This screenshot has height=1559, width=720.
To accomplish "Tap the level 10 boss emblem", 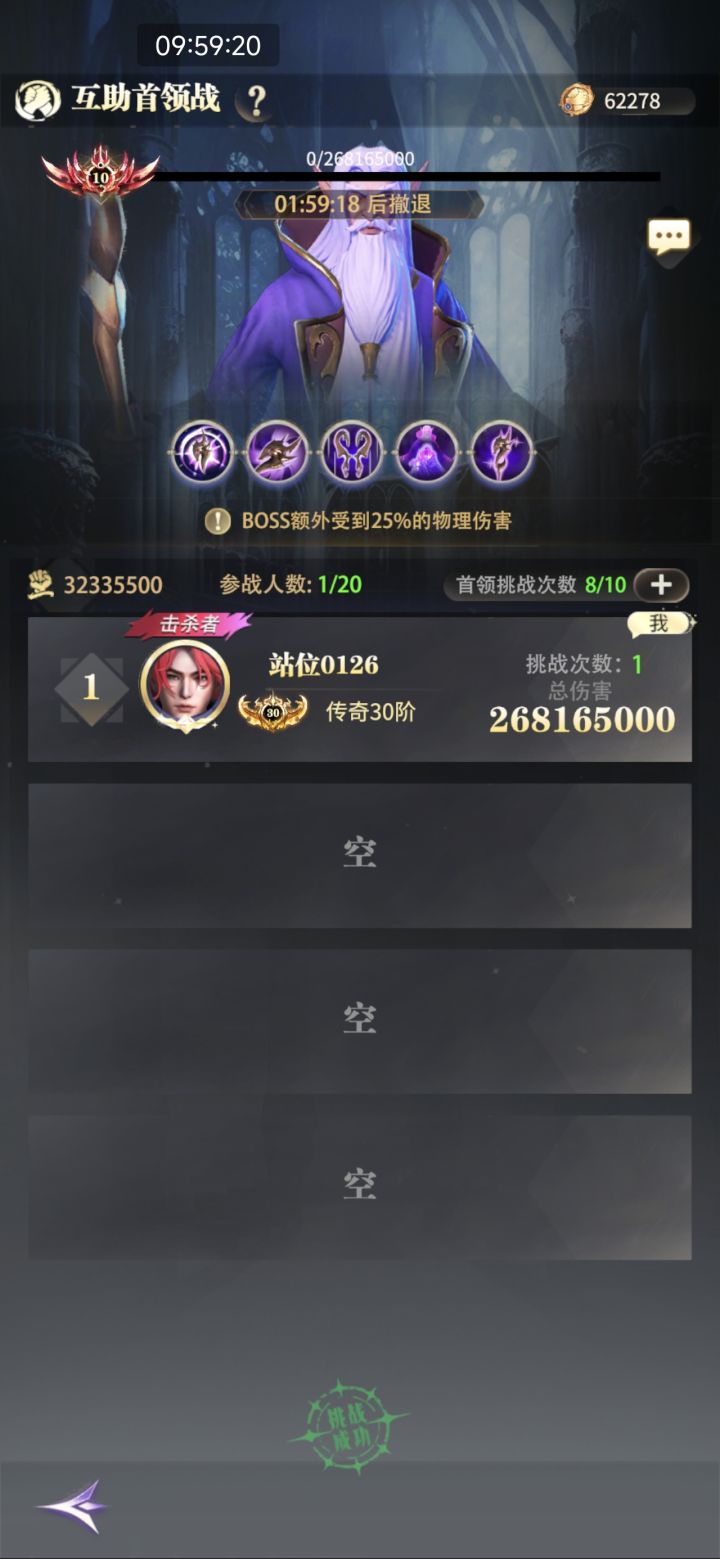I will (100, 176).
